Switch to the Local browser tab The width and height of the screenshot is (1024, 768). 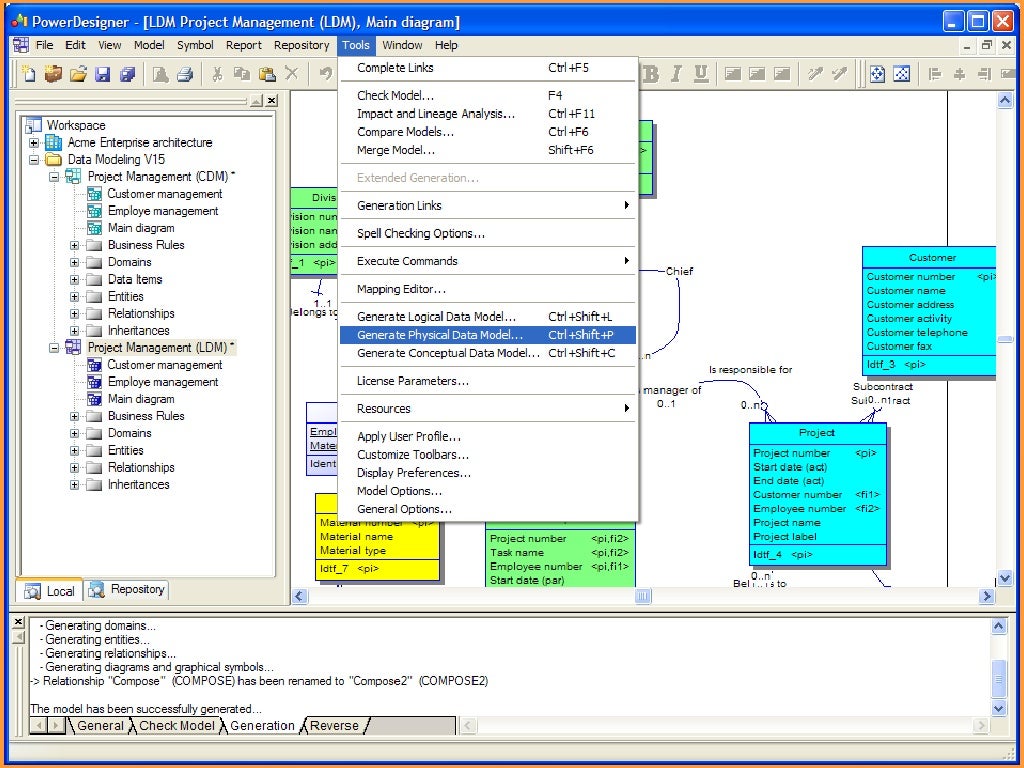point(50,591)
